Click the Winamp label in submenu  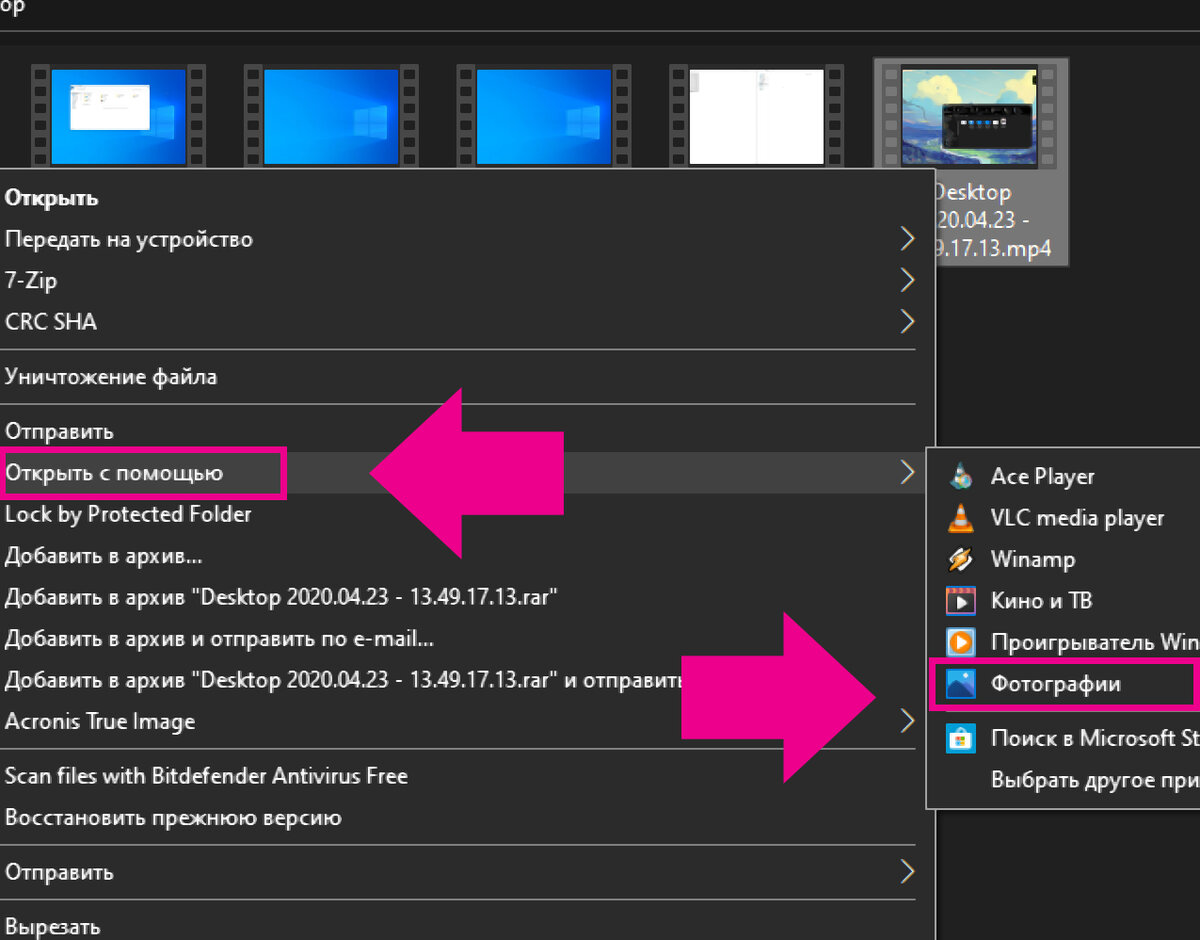1033,559
